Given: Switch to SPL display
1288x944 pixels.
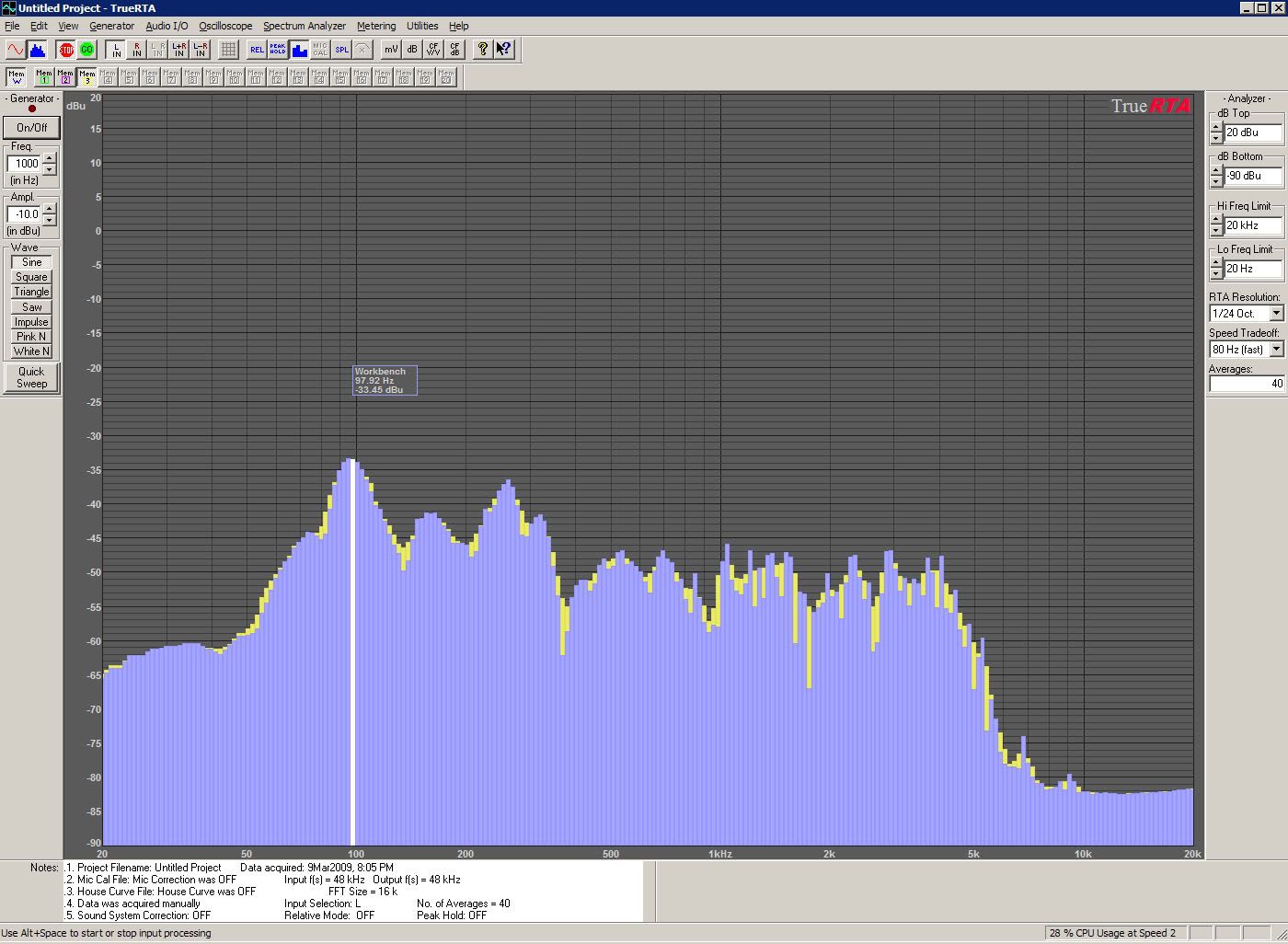Looking at the screenshot, I should 341,50.
